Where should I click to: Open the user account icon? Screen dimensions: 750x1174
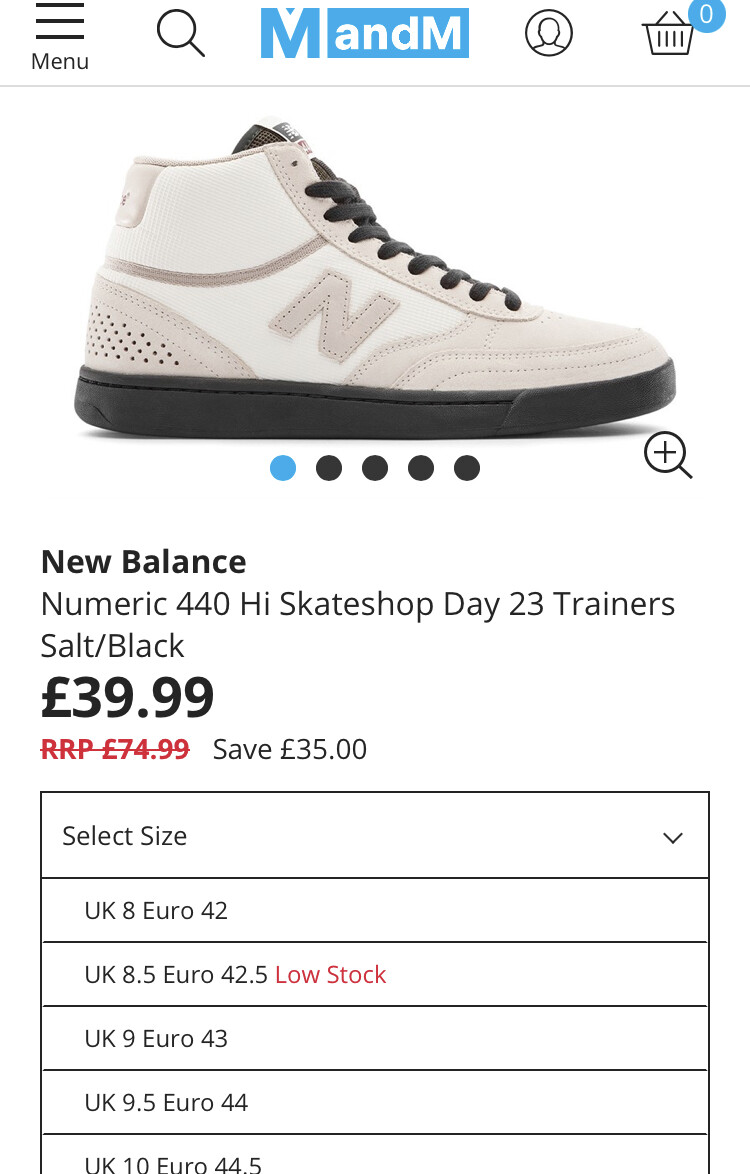point(549,34)
